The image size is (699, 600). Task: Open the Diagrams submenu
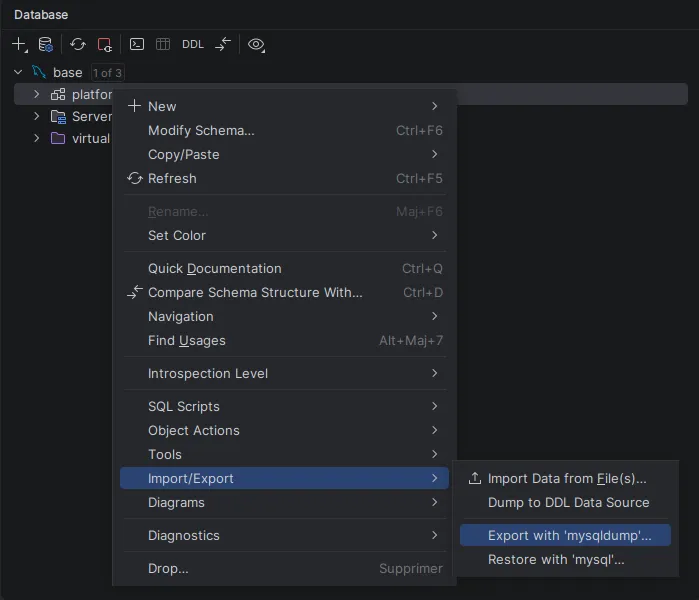[284, 502]
